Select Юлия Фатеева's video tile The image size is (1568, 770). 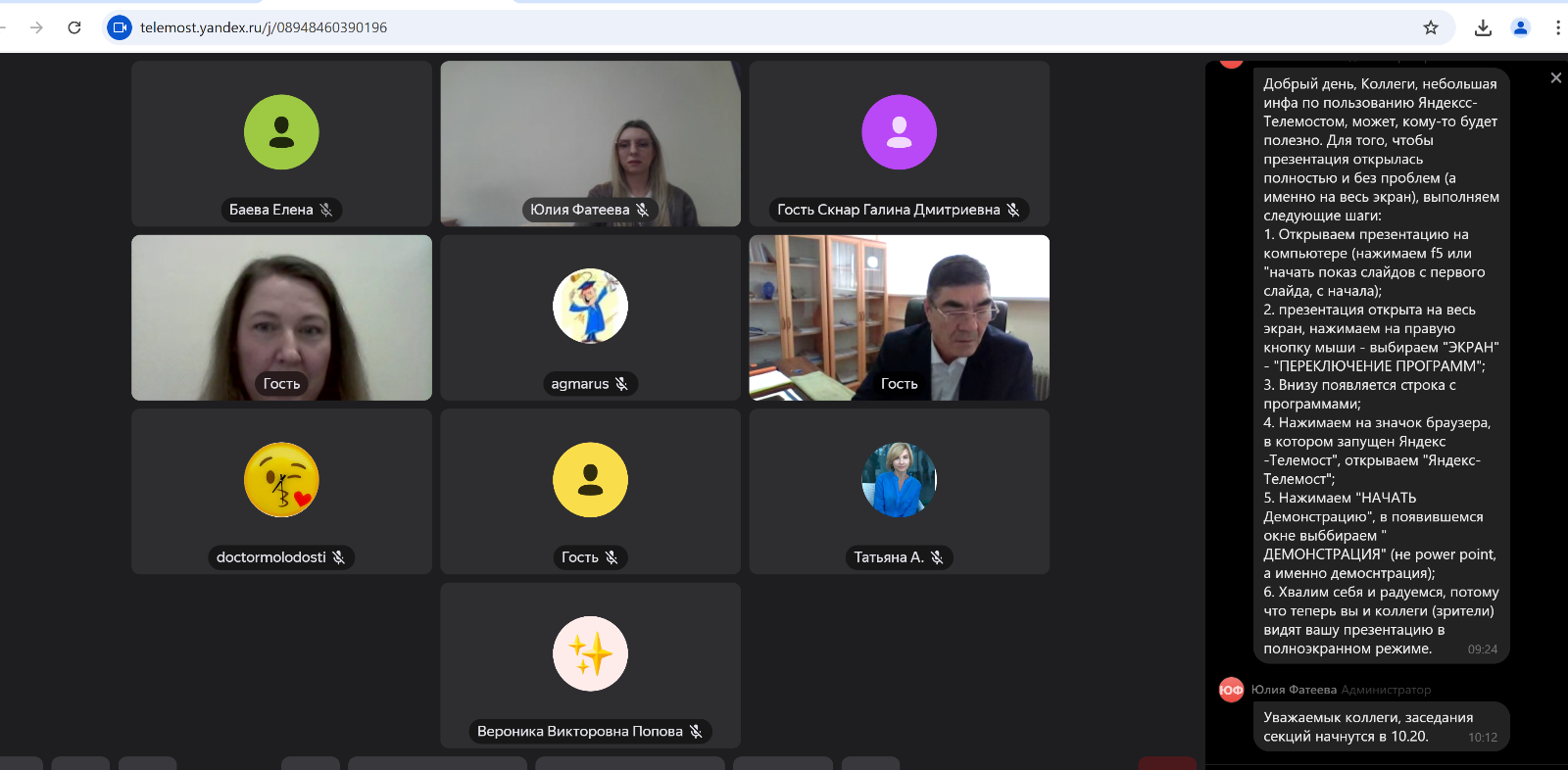pyautogui.click(x=590, y=143)
